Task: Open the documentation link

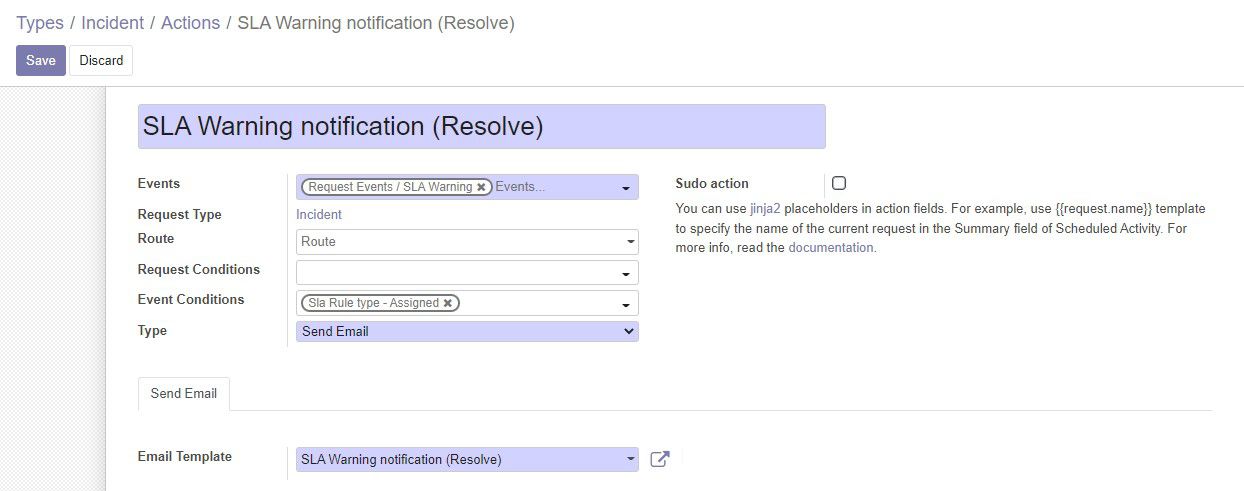Action: (x=830, y=248)
